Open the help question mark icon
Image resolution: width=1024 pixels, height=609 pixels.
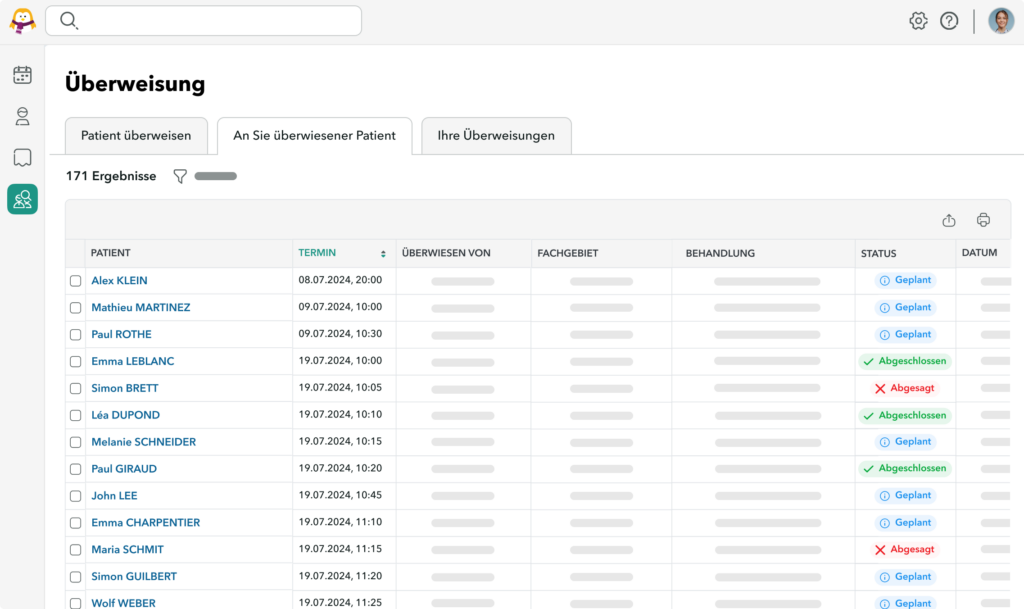coord(949,21)
